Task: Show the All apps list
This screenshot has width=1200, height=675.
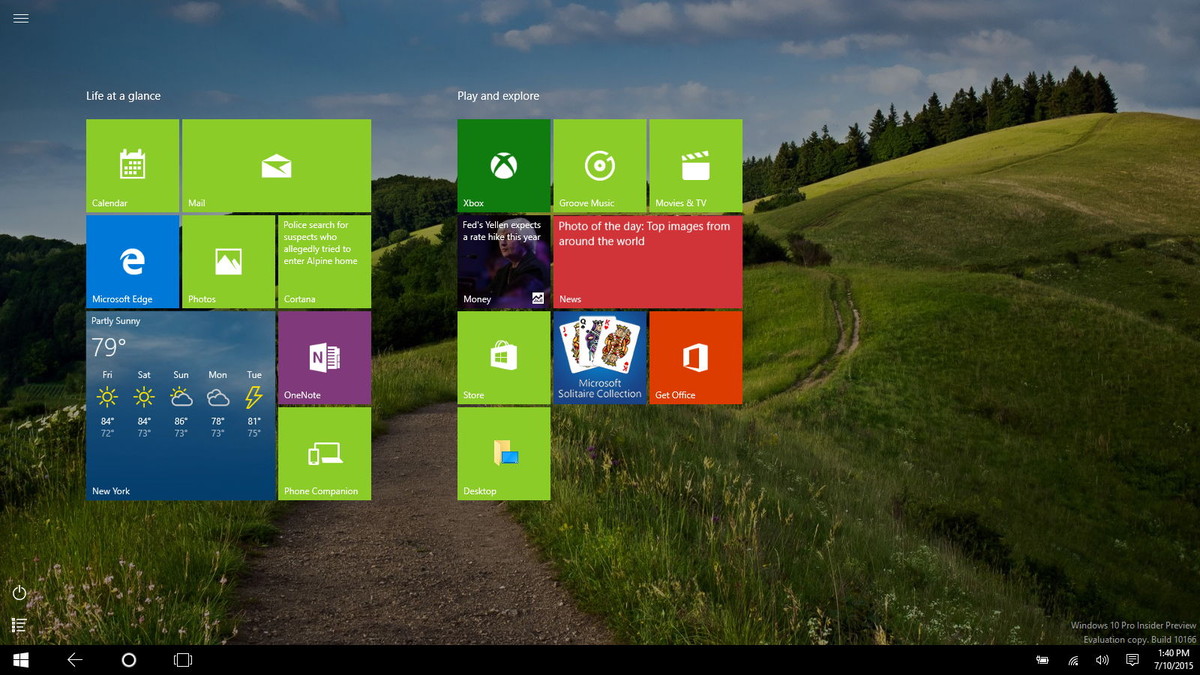Action: coord(19,625)
